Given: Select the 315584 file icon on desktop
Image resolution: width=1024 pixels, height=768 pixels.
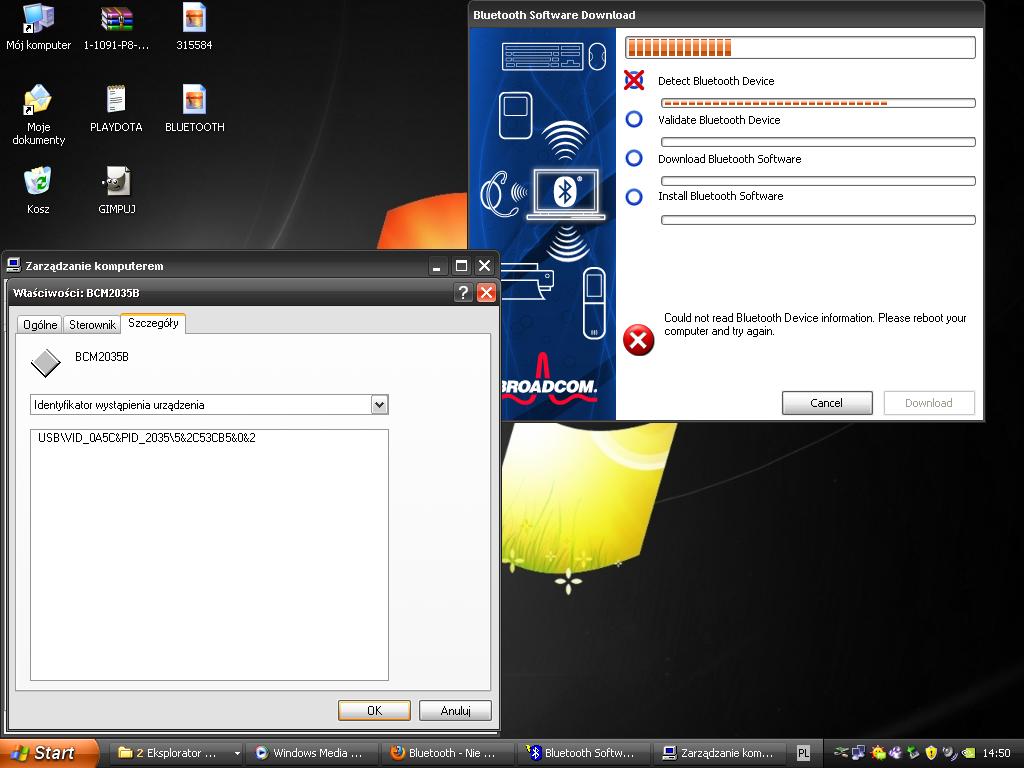Looking at the screenshot, I should (194, 26).
